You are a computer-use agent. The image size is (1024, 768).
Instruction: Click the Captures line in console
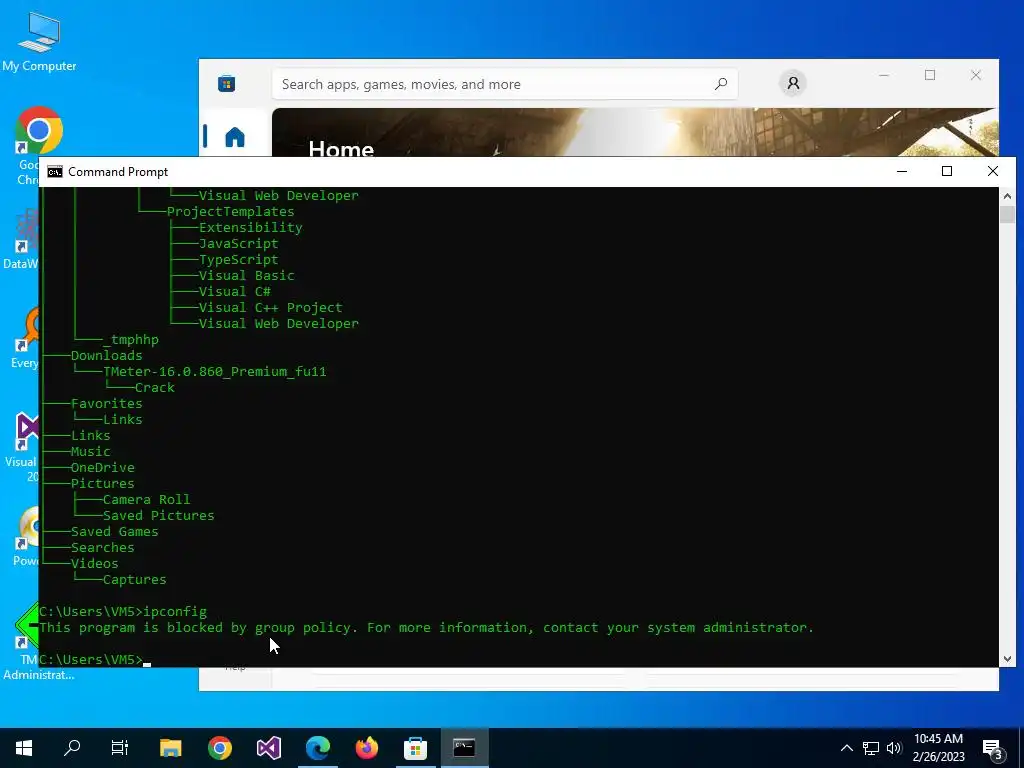(x=135, y=579)
